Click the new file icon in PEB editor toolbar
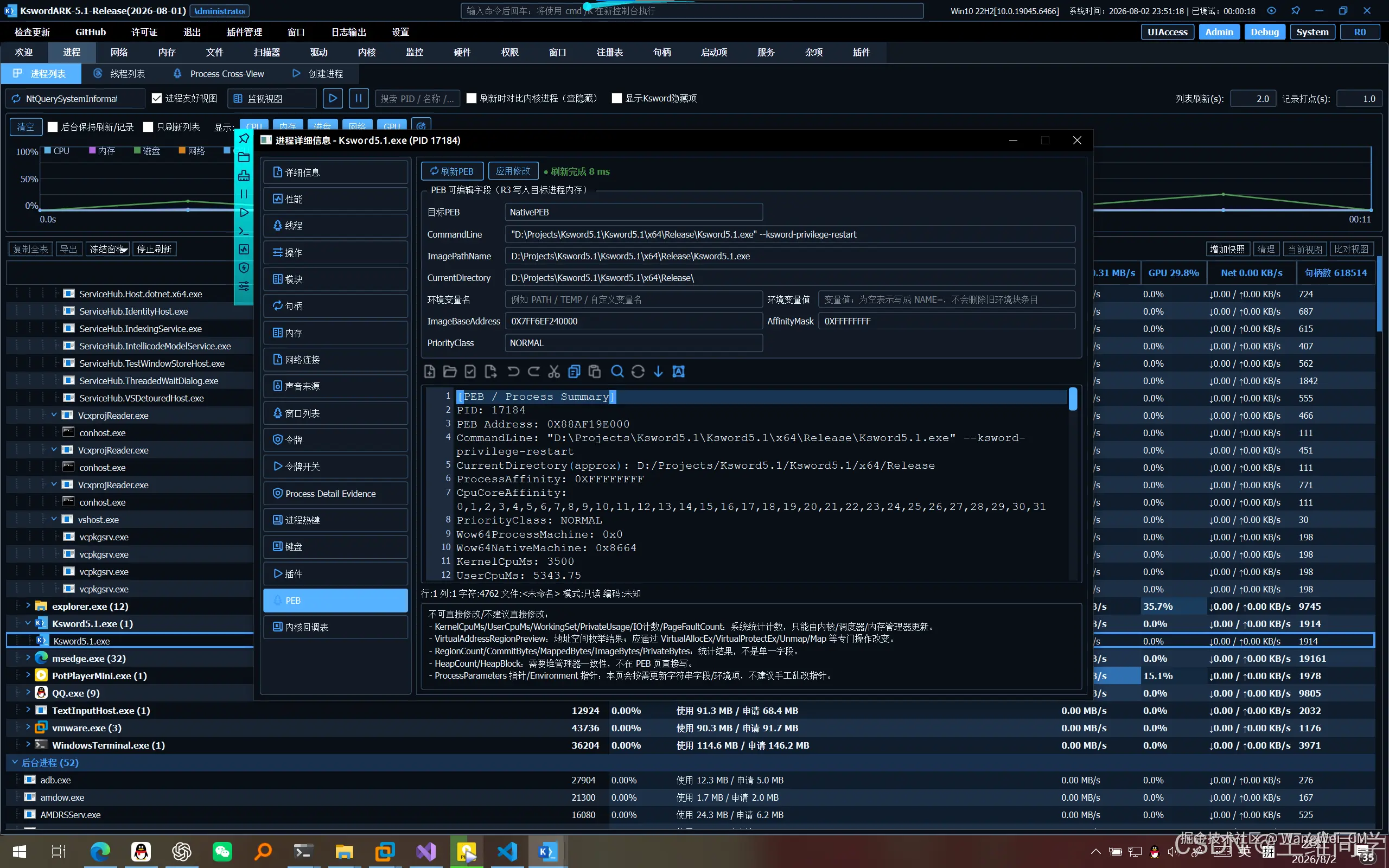This screenshot has width=1389, height=868. pyautogui.click(x=429, y=372)
